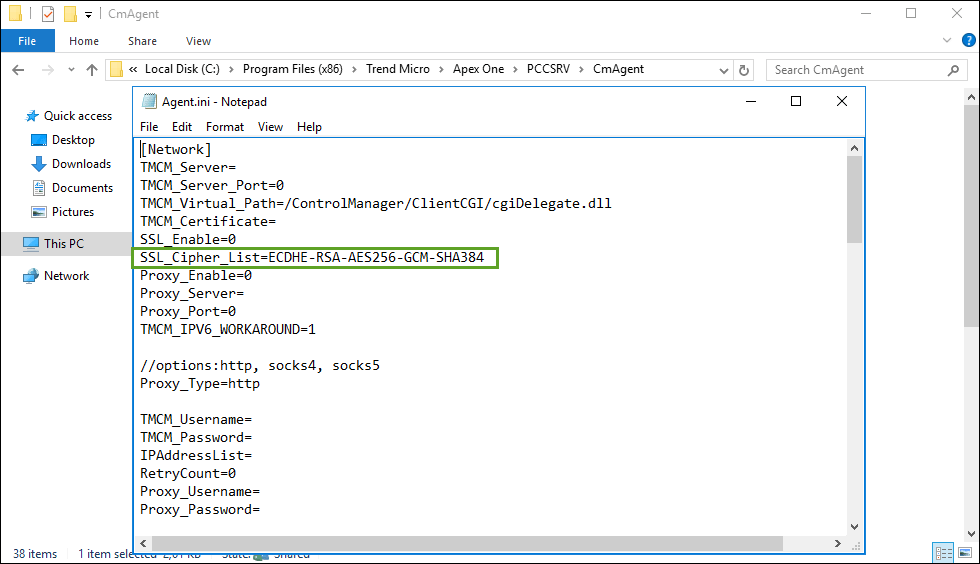This screenshot has height=564, width=980.
Task: Open the recent locations dropdown arrow
Action: coord(71,70)
